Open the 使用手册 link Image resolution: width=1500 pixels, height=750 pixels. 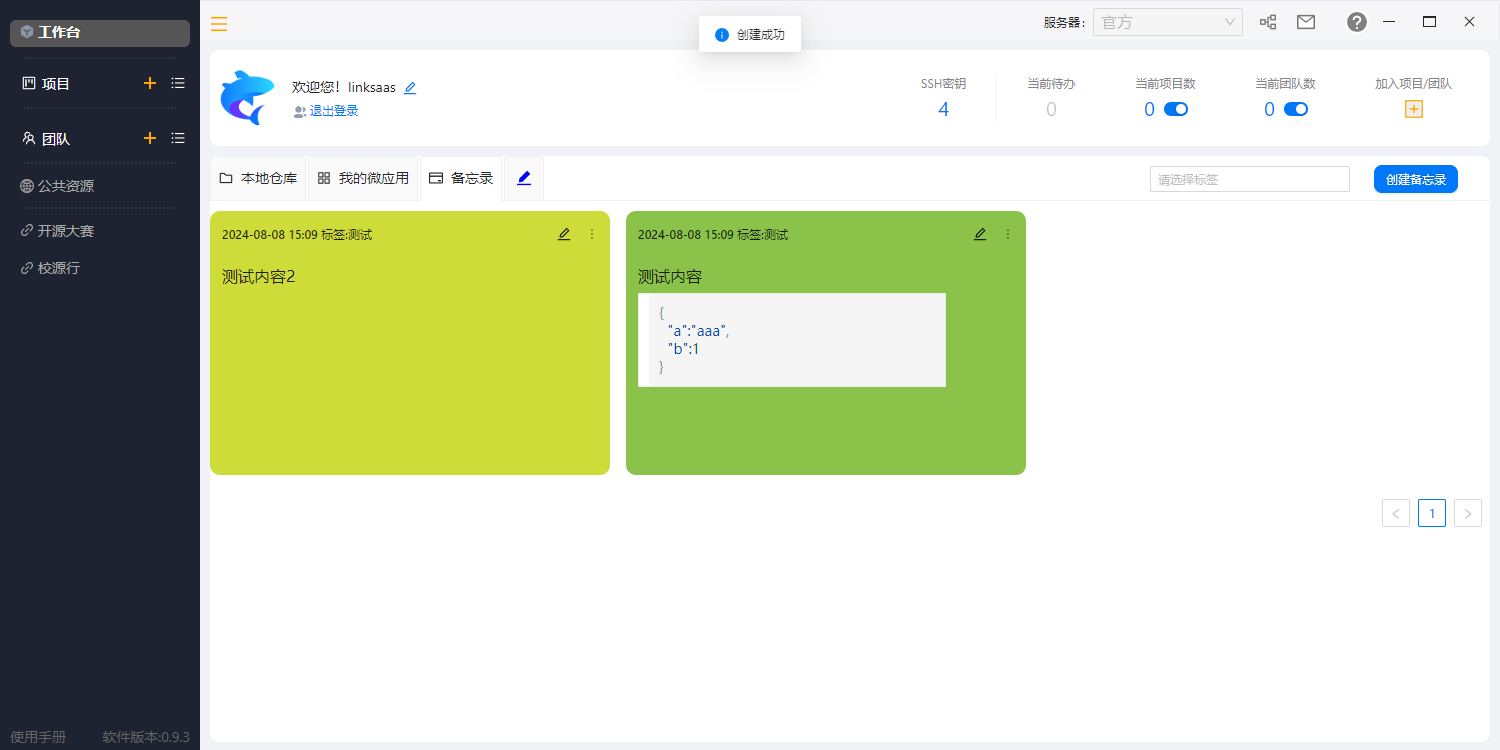38,737
